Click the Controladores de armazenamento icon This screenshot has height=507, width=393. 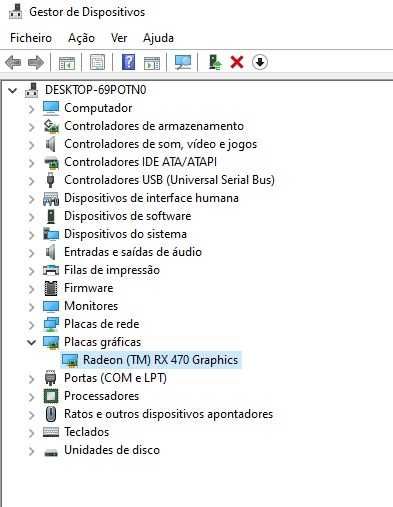pos(51,126)
